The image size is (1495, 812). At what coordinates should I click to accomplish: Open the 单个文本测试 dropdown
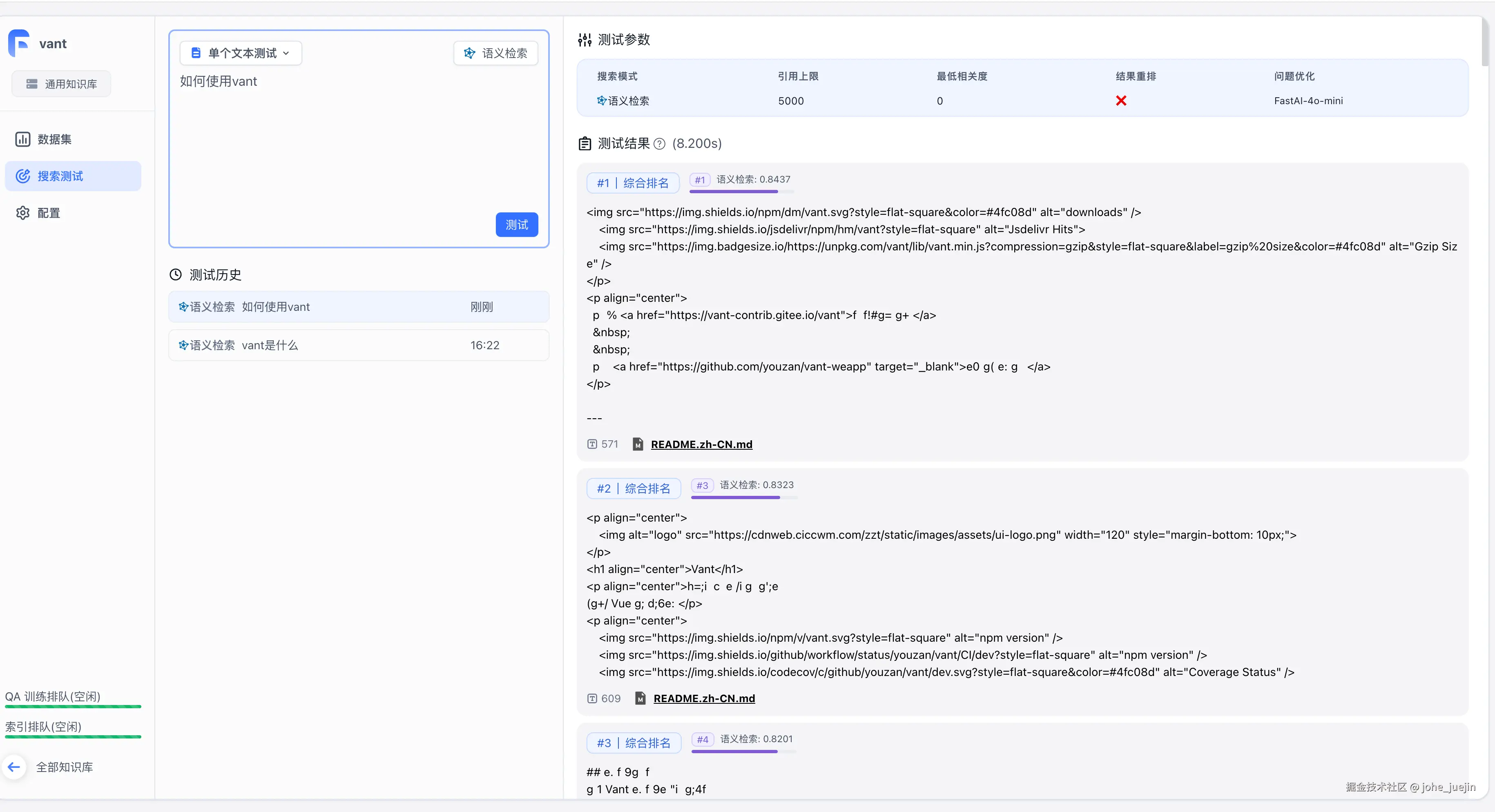click(x=241, y=54)
